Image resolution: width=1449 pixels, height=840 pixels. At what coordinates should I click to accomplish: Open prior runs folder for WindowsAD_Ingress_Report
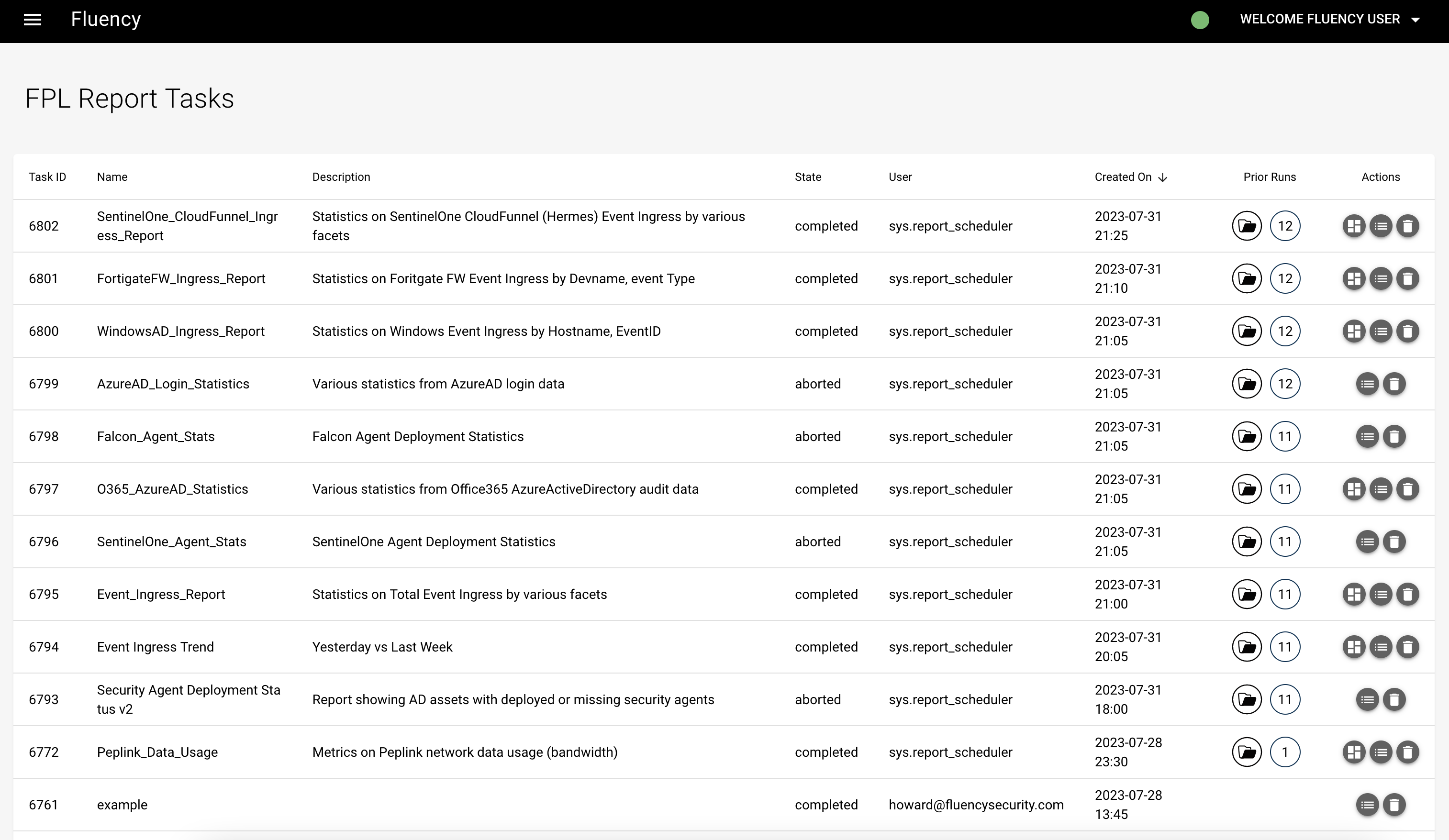pyautogui.click(x=1247, y=331)
